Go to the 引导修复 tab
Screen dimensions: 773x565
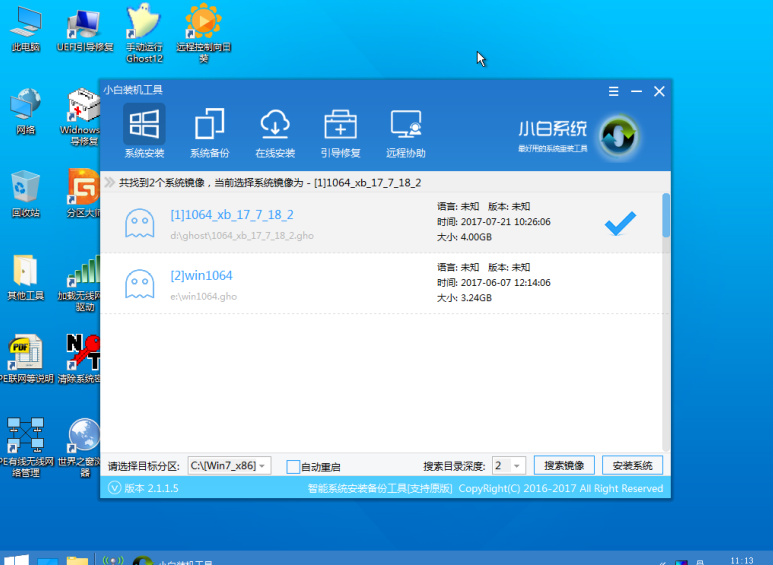coord(340,132)
